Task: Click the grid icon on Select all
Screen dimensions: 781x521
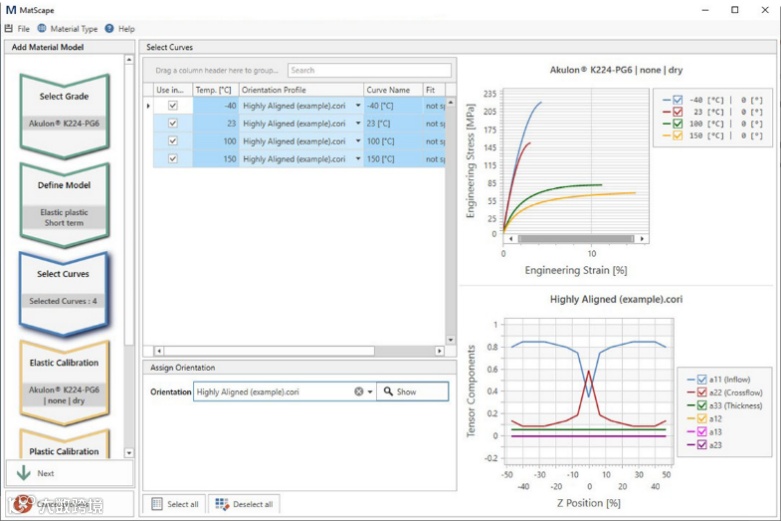Action: 157,504
